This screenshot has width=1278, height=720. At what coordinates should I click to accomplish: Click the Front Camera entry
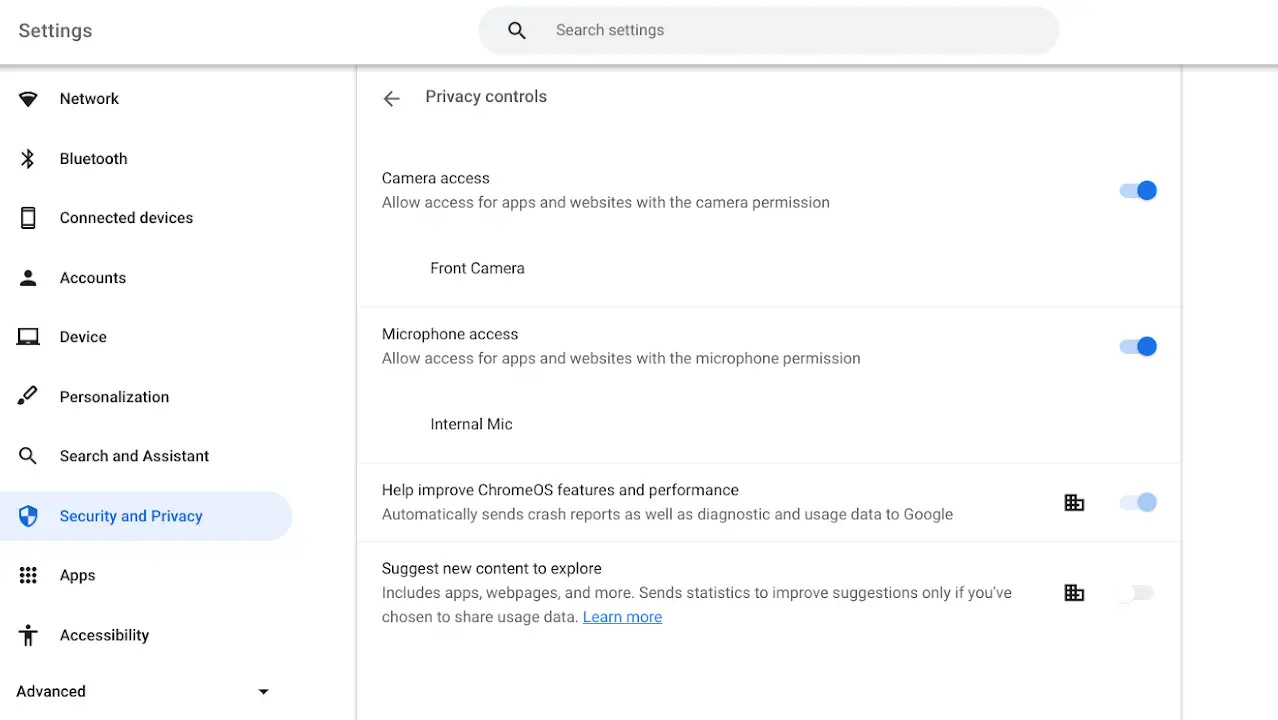[x=477, y=268]
